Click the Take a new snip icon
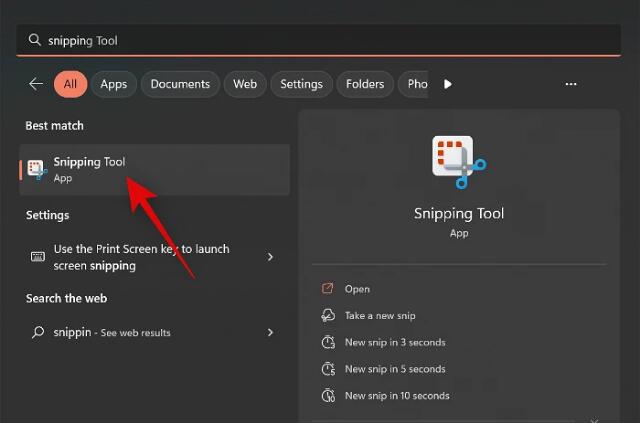Viewport: 641px width, 423px height. (328, 316)
